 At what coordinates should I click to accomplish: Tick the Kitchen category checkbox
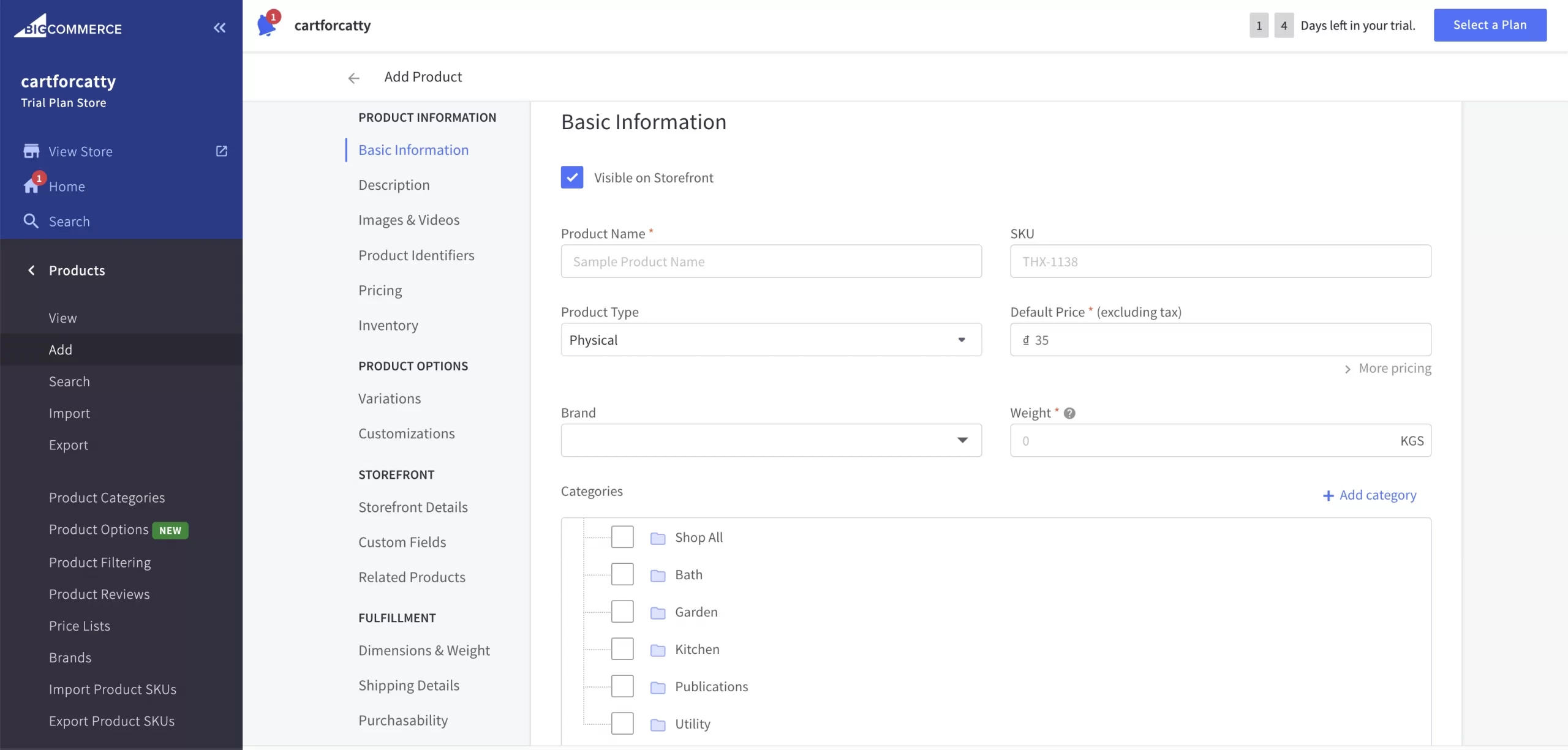click(622, 649)
